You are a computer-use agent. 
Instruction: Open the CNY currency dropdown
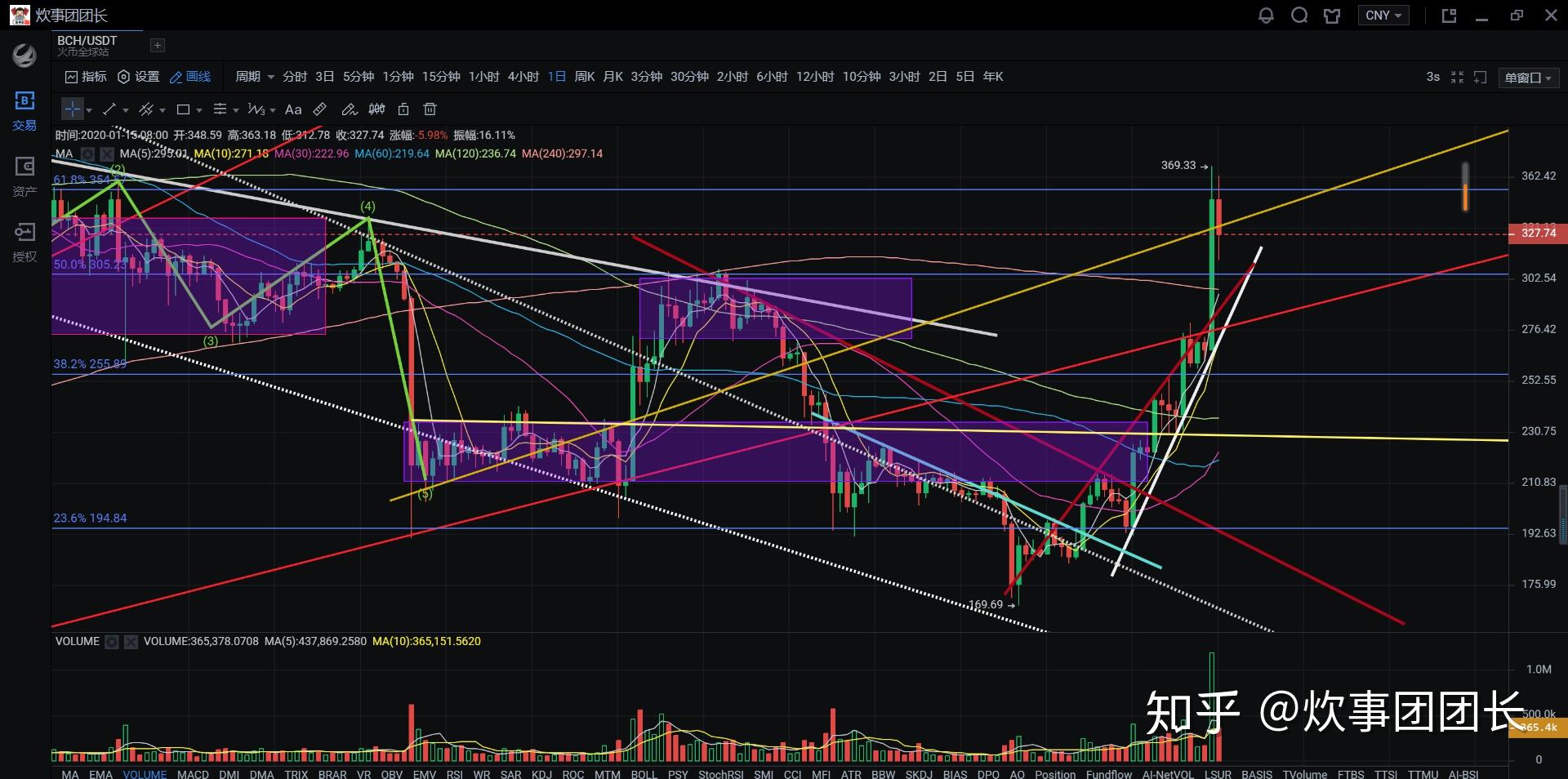coord(1383,16)
